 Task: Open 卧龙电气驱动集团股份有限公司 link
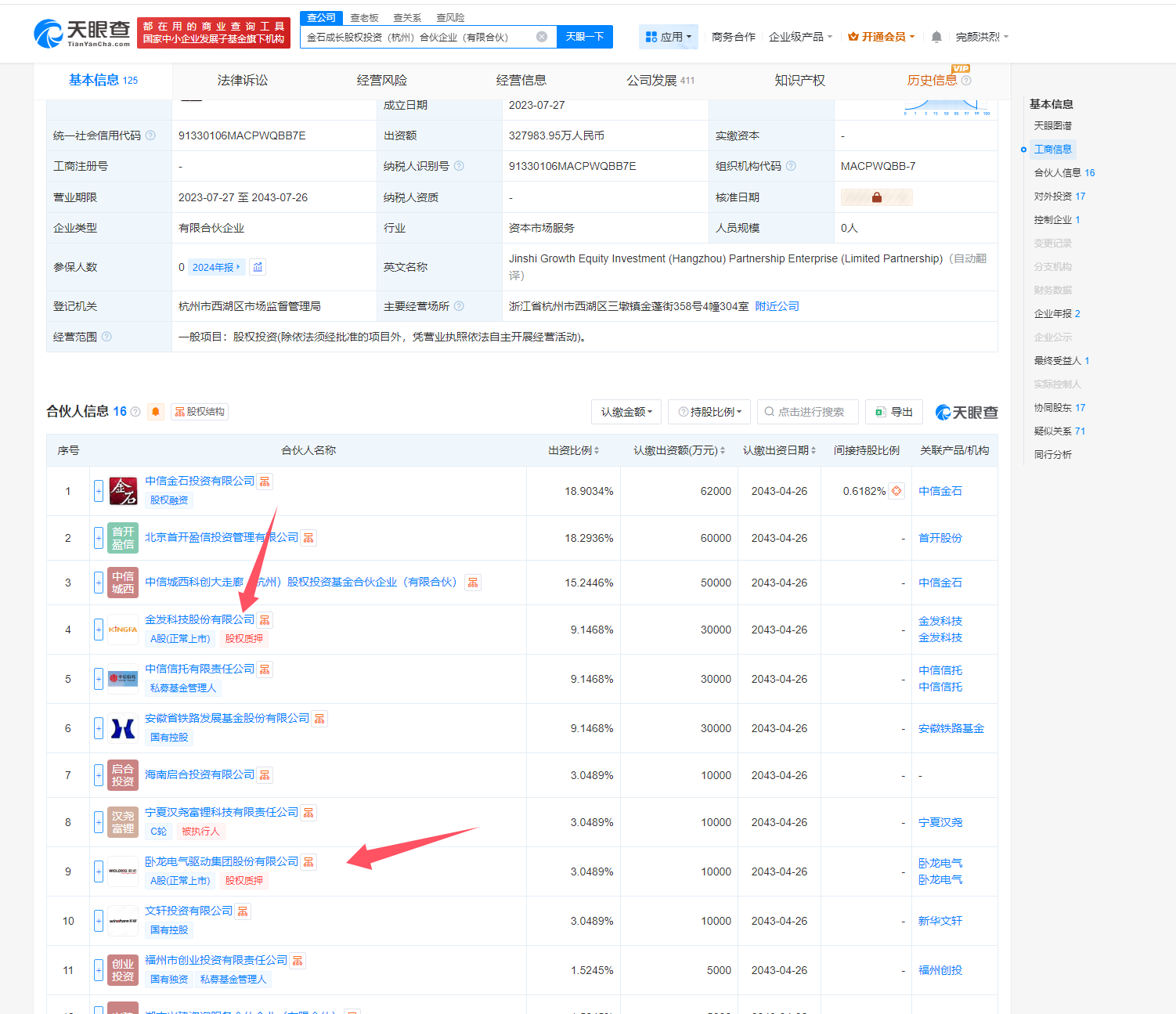(222, 861)
